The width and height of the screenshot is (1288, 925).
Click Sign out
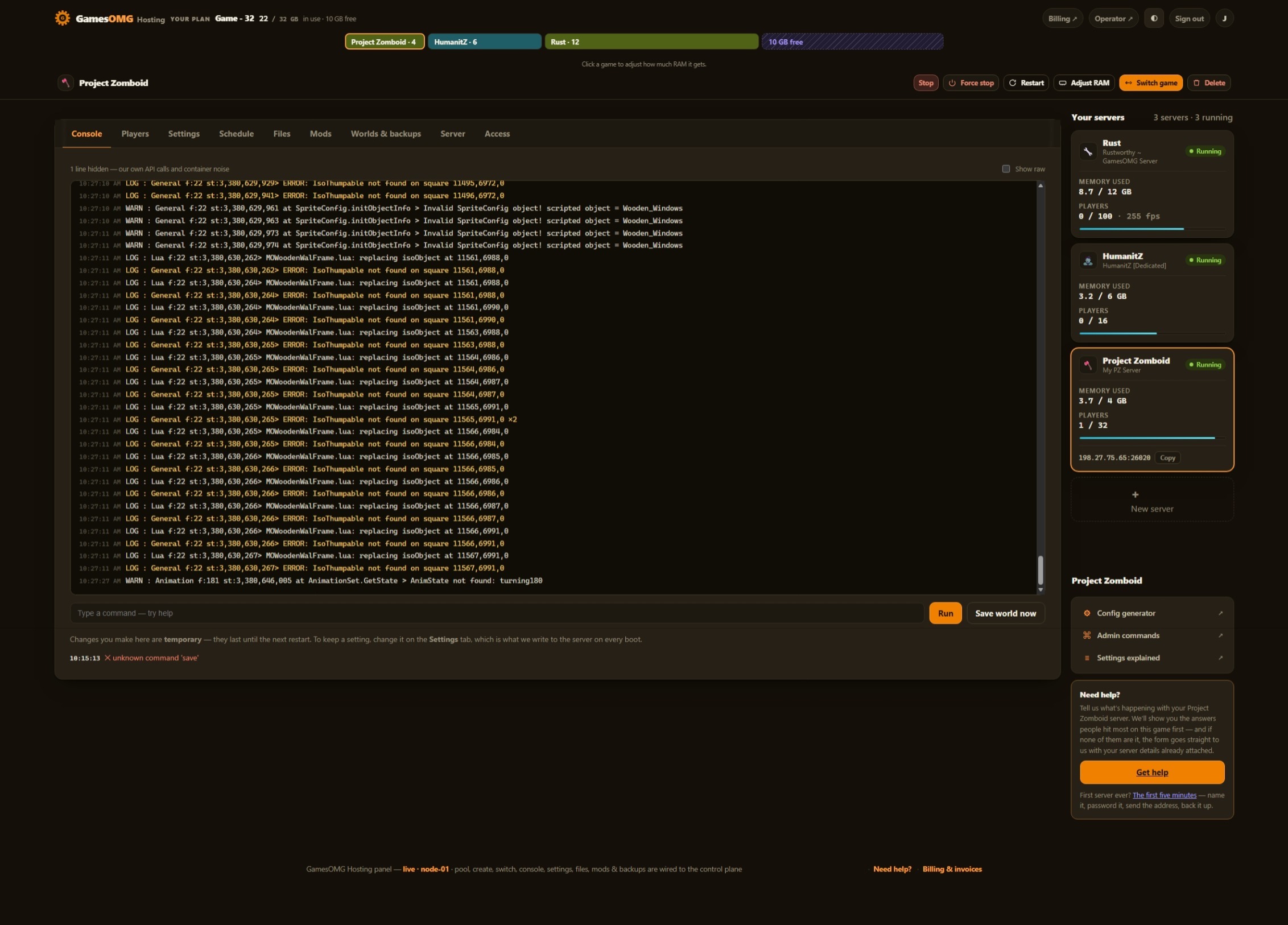[x=1189, y=18]
